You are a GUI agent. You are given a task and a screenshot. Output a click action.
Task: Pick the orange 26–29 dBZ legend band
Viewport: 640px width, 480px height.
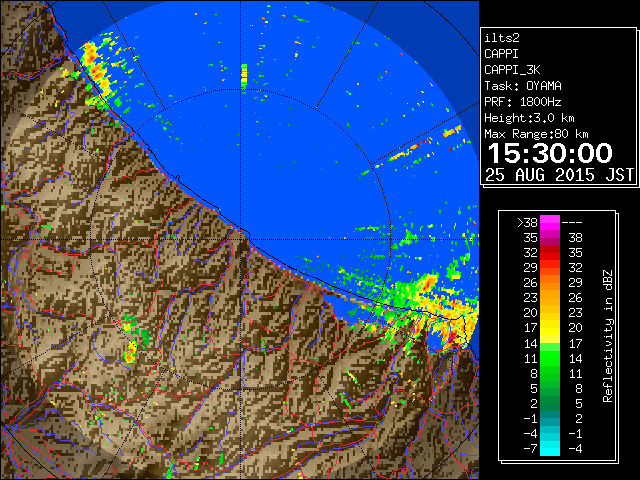pos(549,282)
